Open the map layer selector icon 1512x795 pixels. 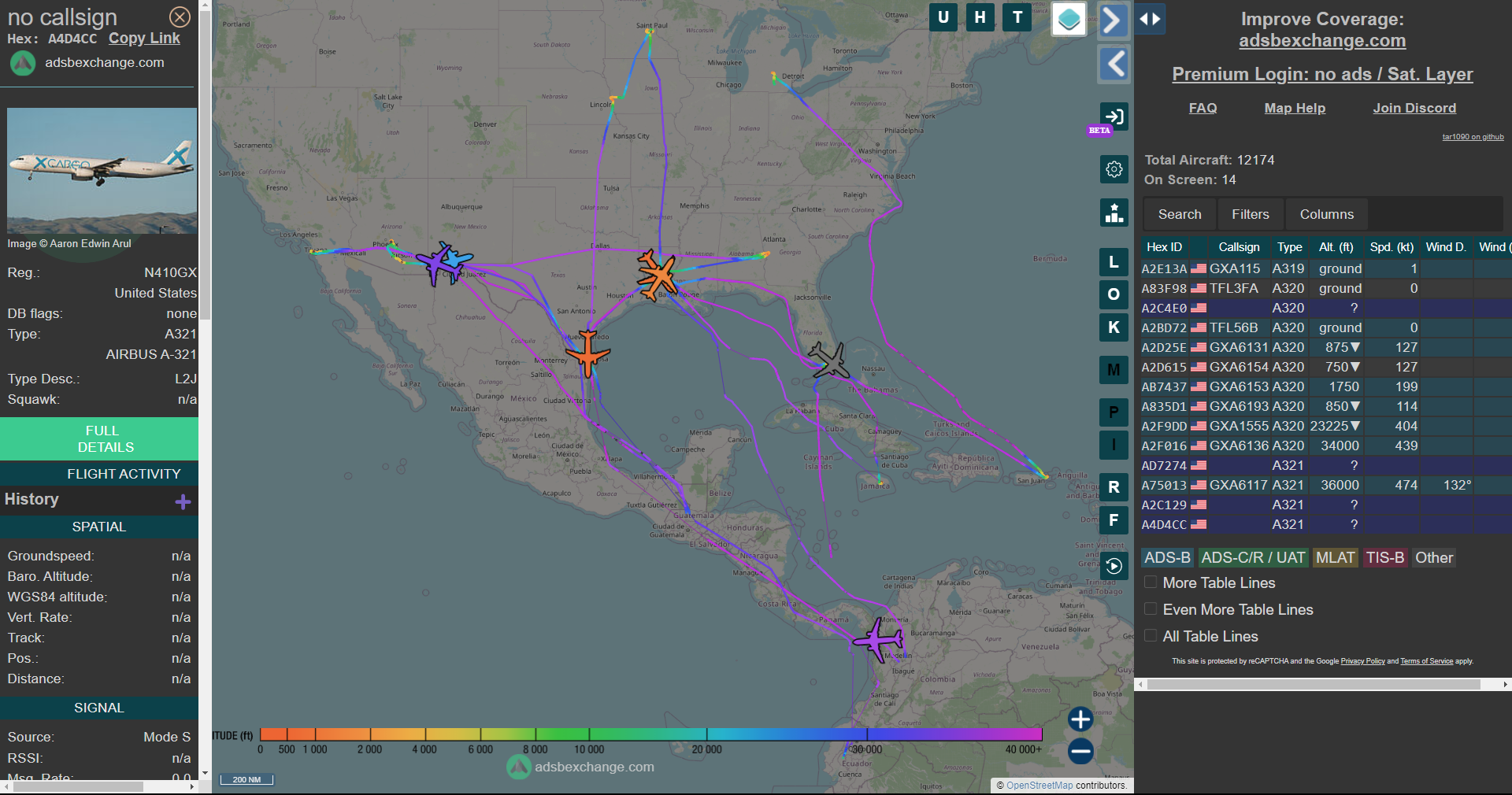click(x=1069, y=19)
